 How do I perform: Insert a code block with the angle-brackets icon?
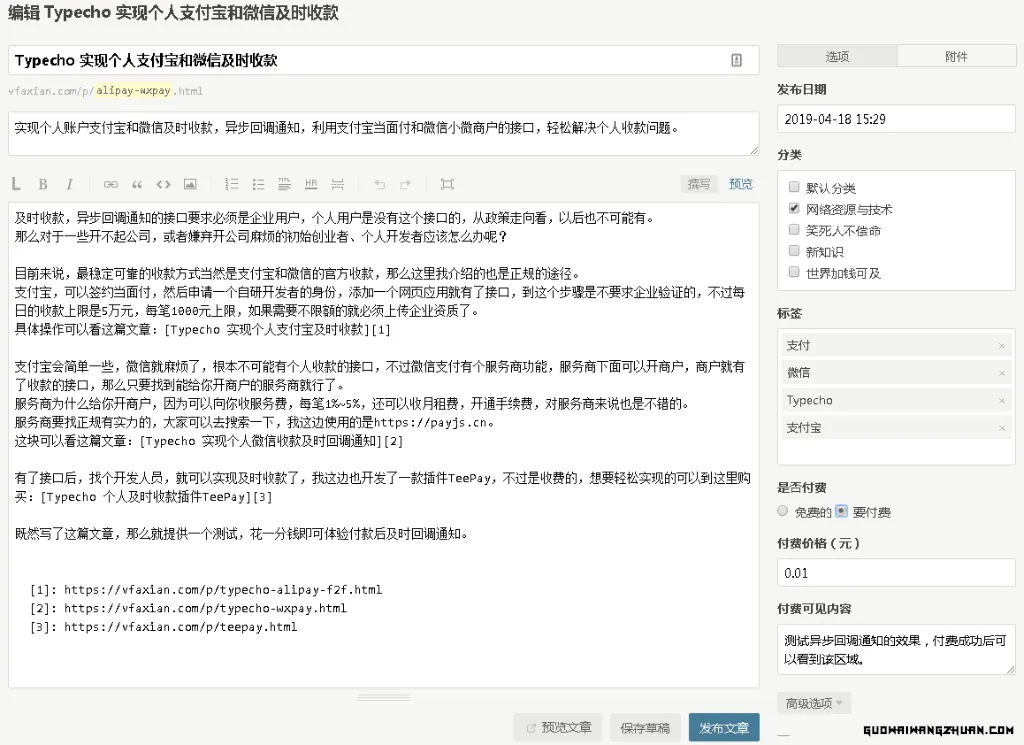click(163, 184)
